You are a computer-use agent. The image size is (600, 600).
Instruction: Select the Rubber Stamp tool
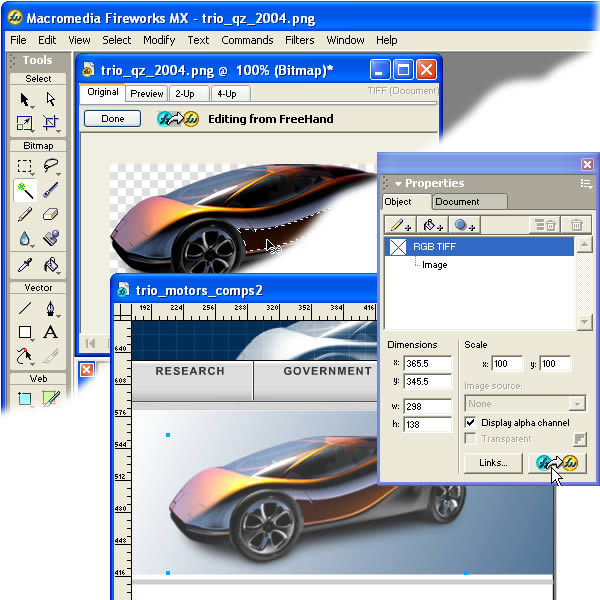[51, 238]
